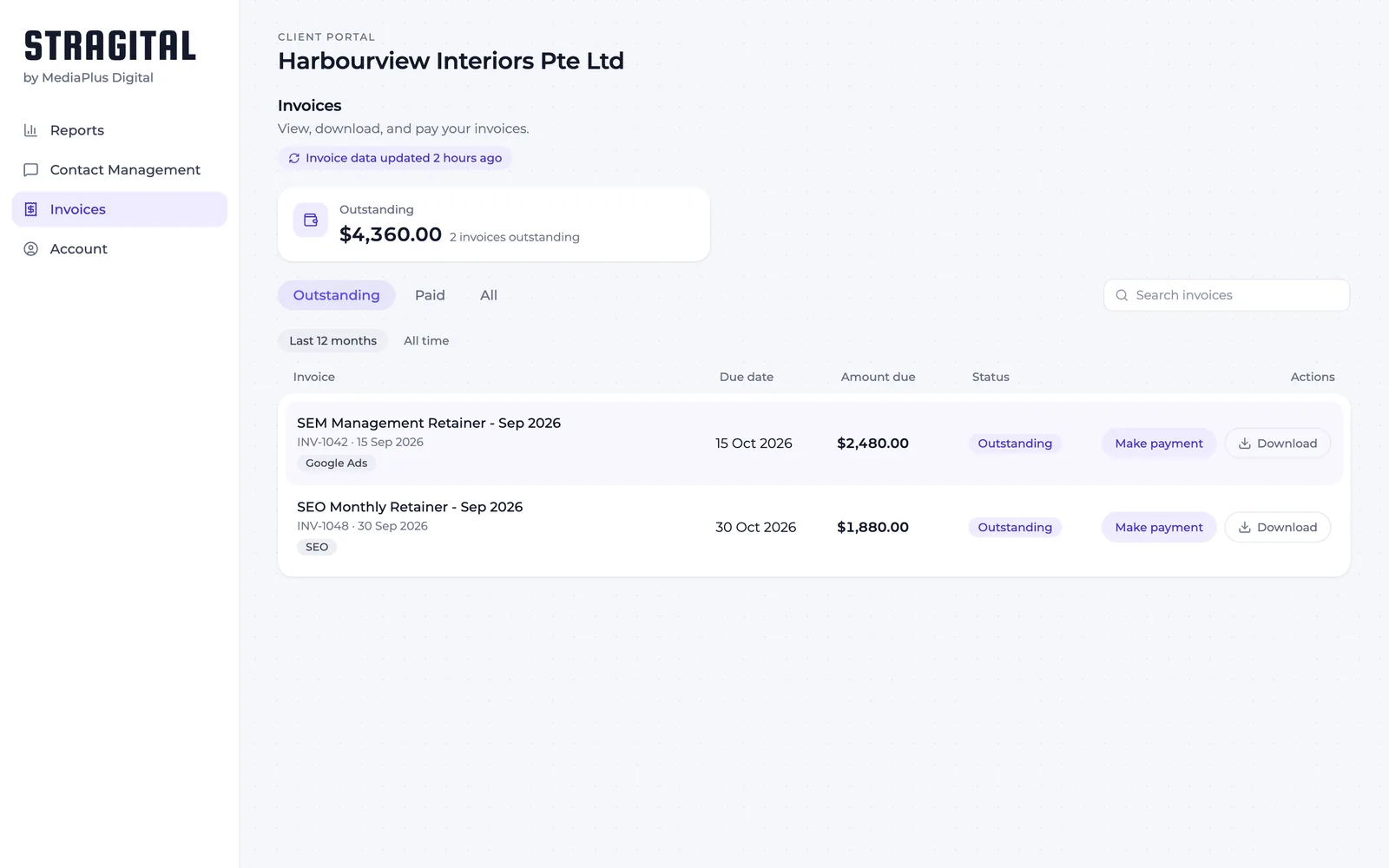The width and height of the screenshot is (1389, 868).
Task: Click the STRAGITAL logo
Action: (x=110, y=46)
